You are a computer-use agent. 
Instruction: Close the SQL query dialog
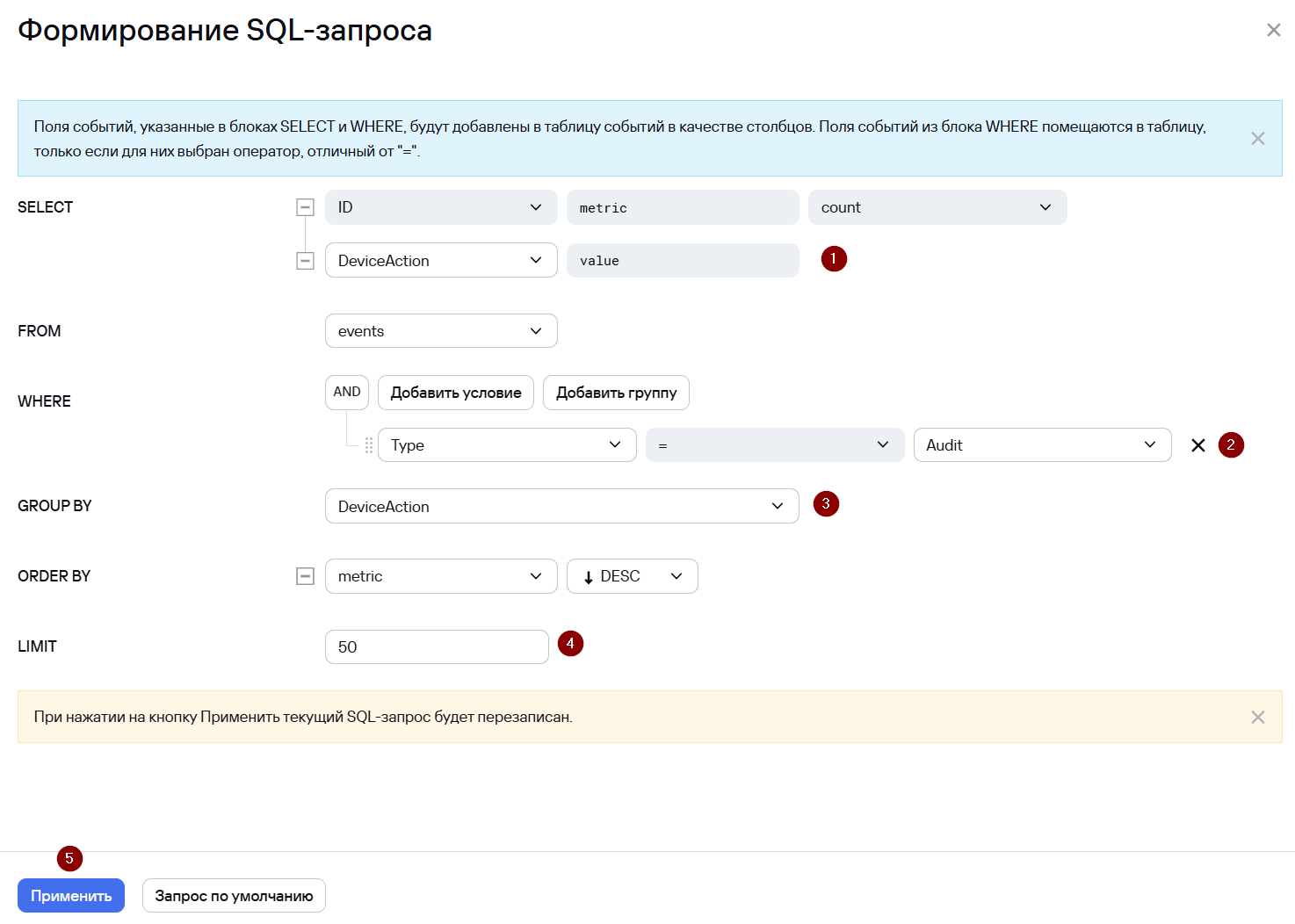tap(1273, 30)
